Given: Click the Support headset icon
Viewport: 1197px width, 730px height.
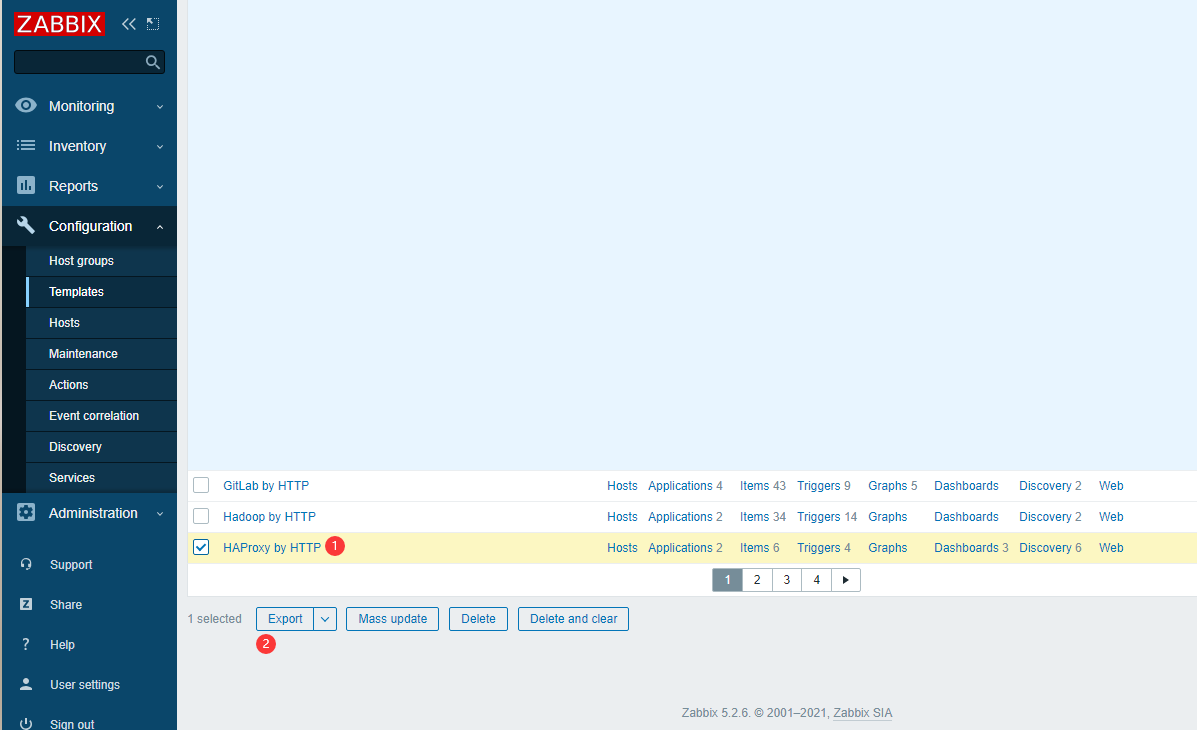Looking at the screenshot, I should pos(26,564).
